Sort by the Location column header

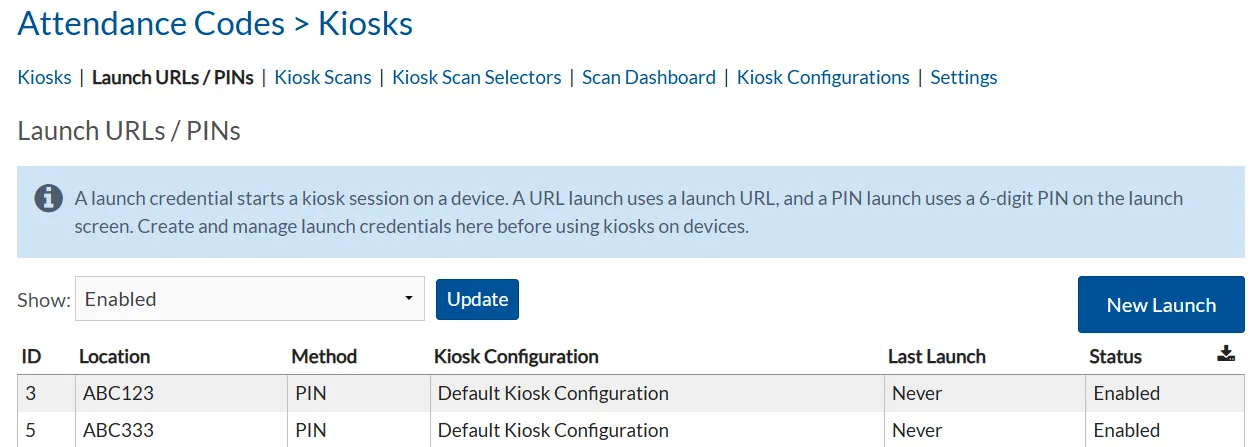tap(115, 356)
